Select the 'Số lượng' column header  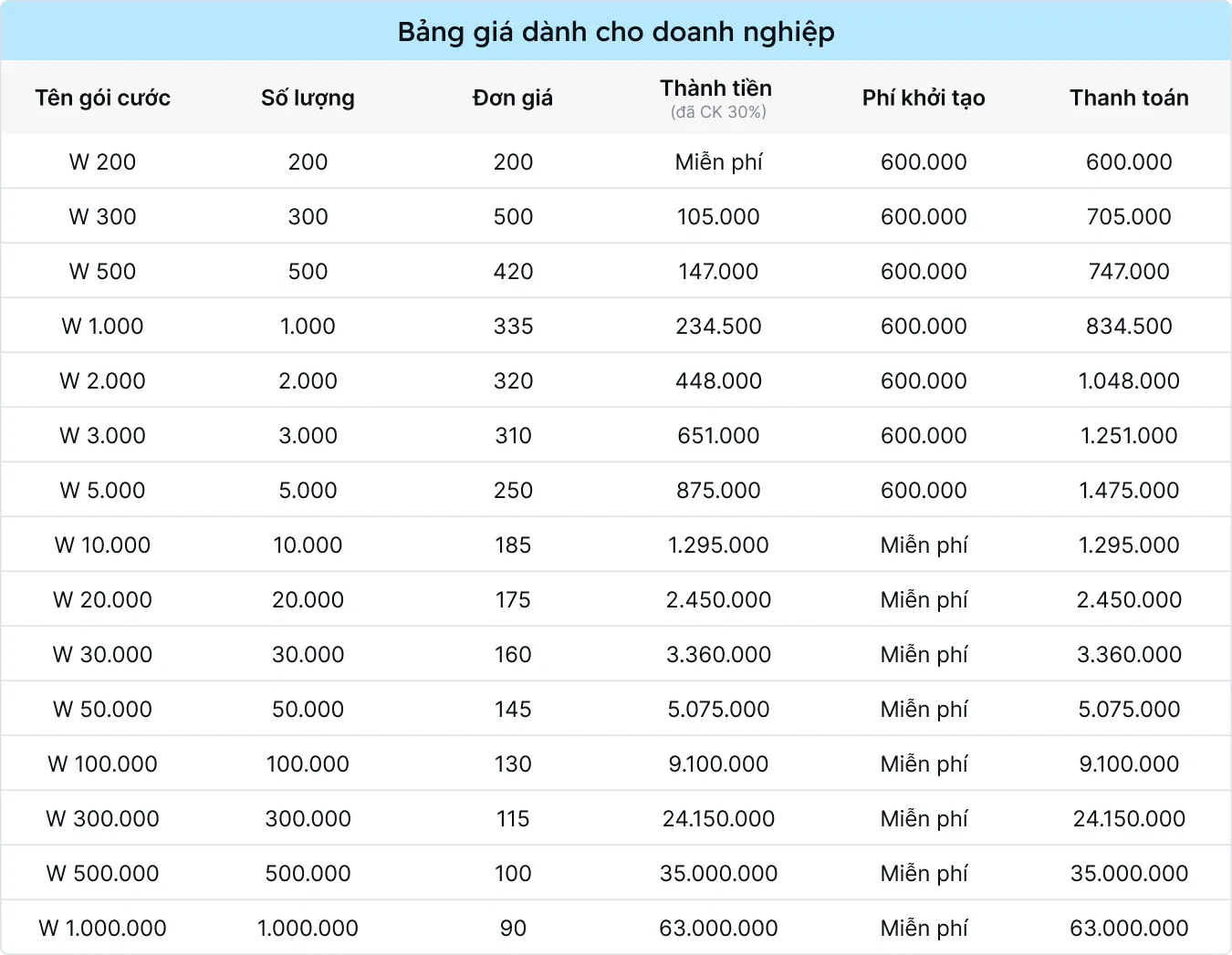click(x=308, y=98)
